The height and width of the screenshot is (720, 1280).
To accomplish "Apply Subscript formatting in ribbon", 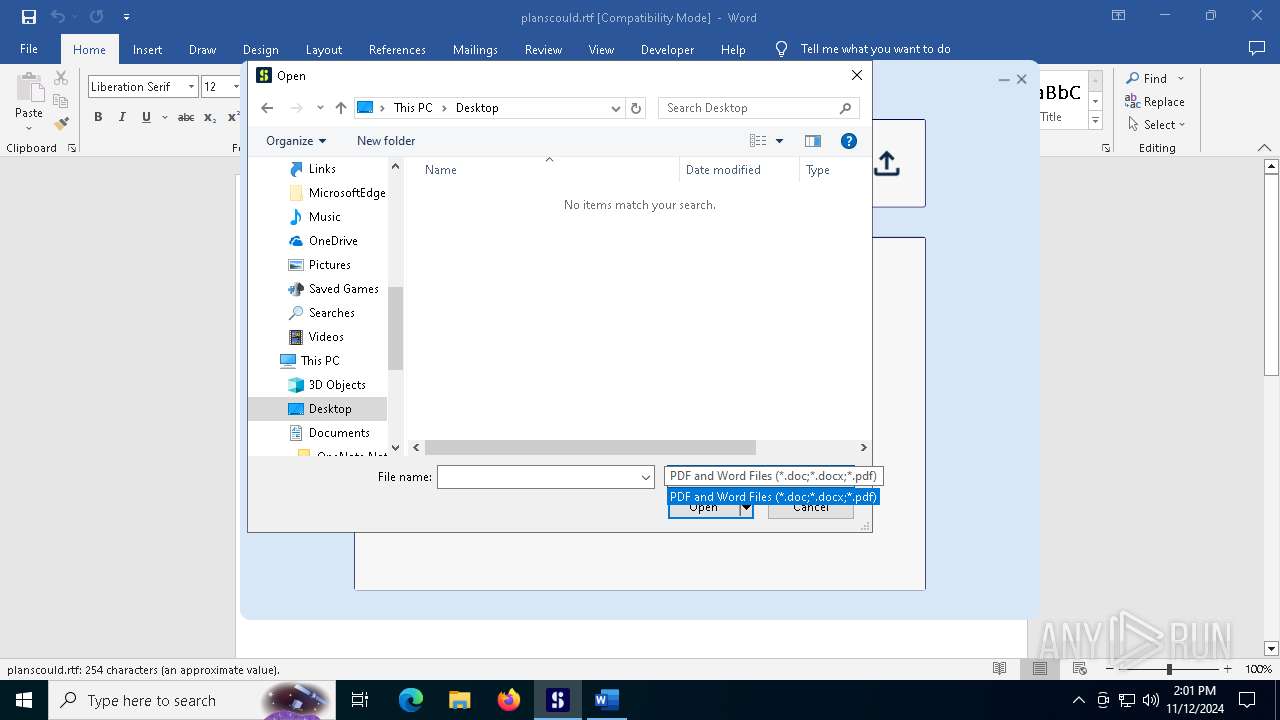I will tap(210, 117).
